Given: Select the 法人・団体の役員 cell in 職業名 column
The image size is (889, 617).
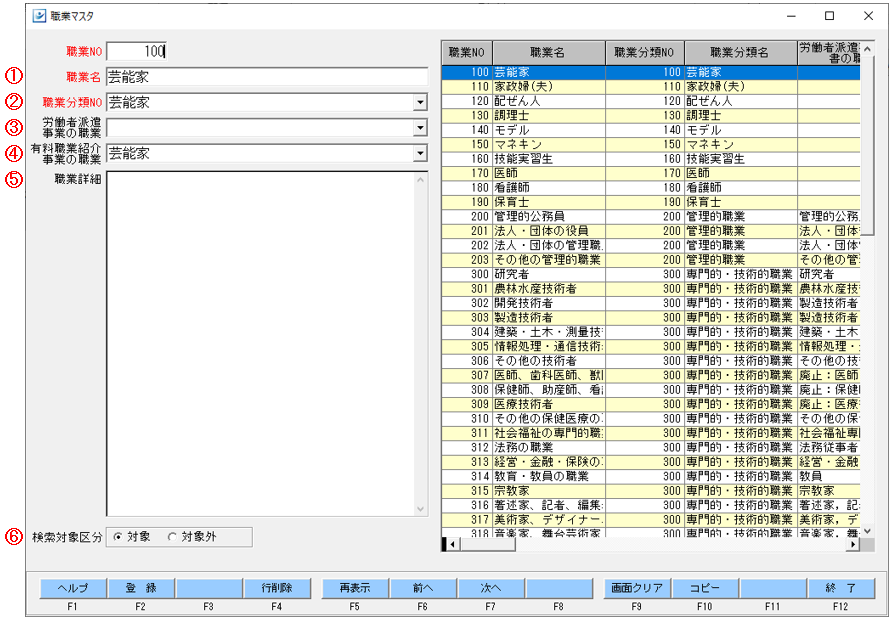Looking at the screenshot, I should (548, 231).
